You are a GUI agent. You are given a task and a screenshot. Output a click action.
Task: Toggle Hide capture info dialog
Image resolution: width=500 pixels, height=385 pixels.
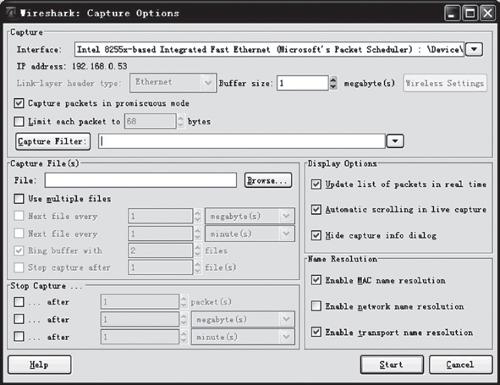316,235
